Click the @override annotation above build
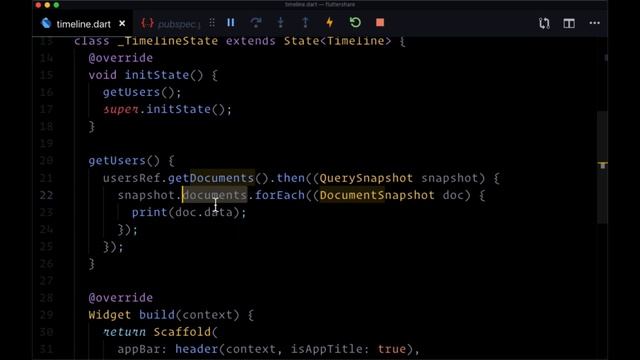This screenshot has width=640, height=360. [x=121, y=298]
